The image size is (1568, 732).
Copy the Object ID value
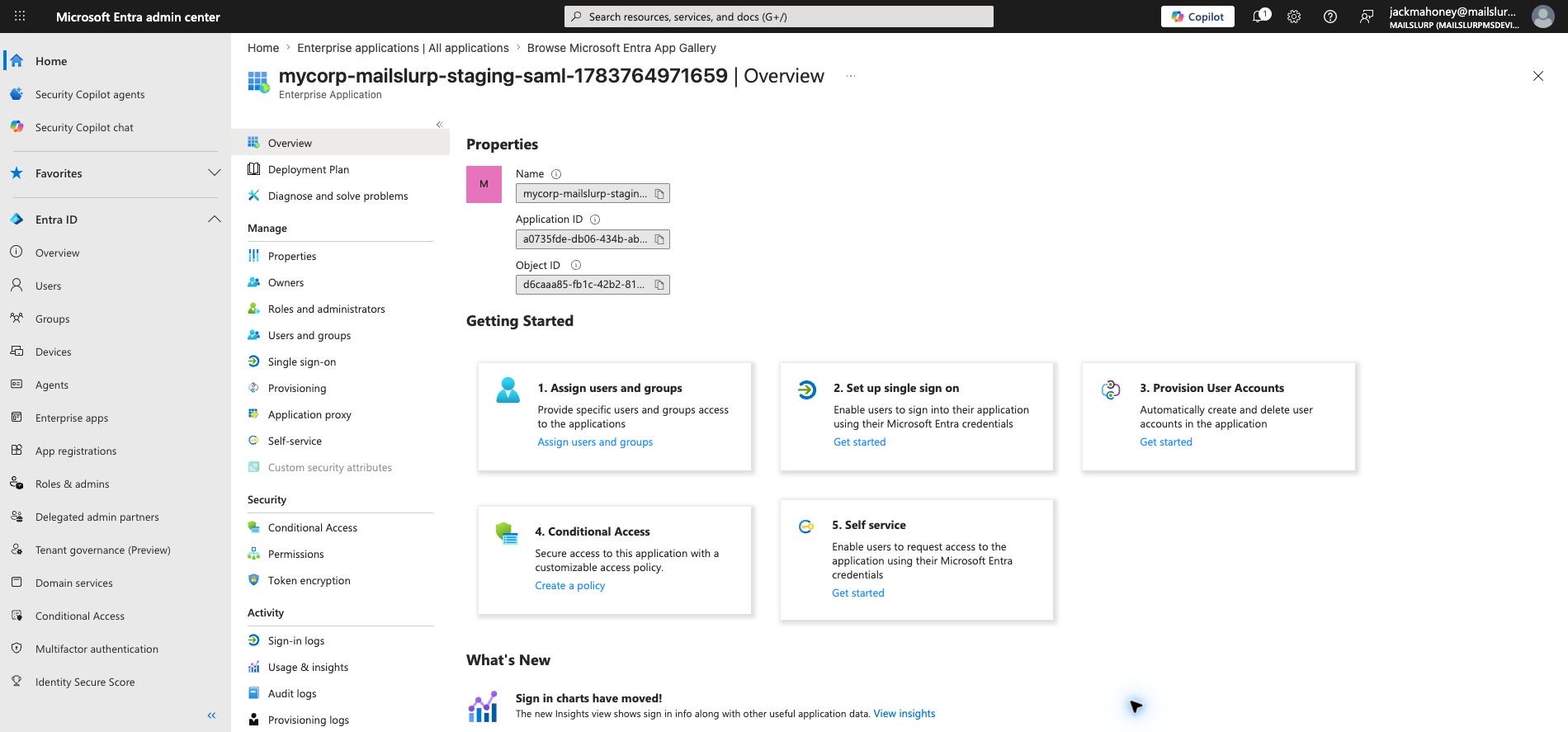659,285
